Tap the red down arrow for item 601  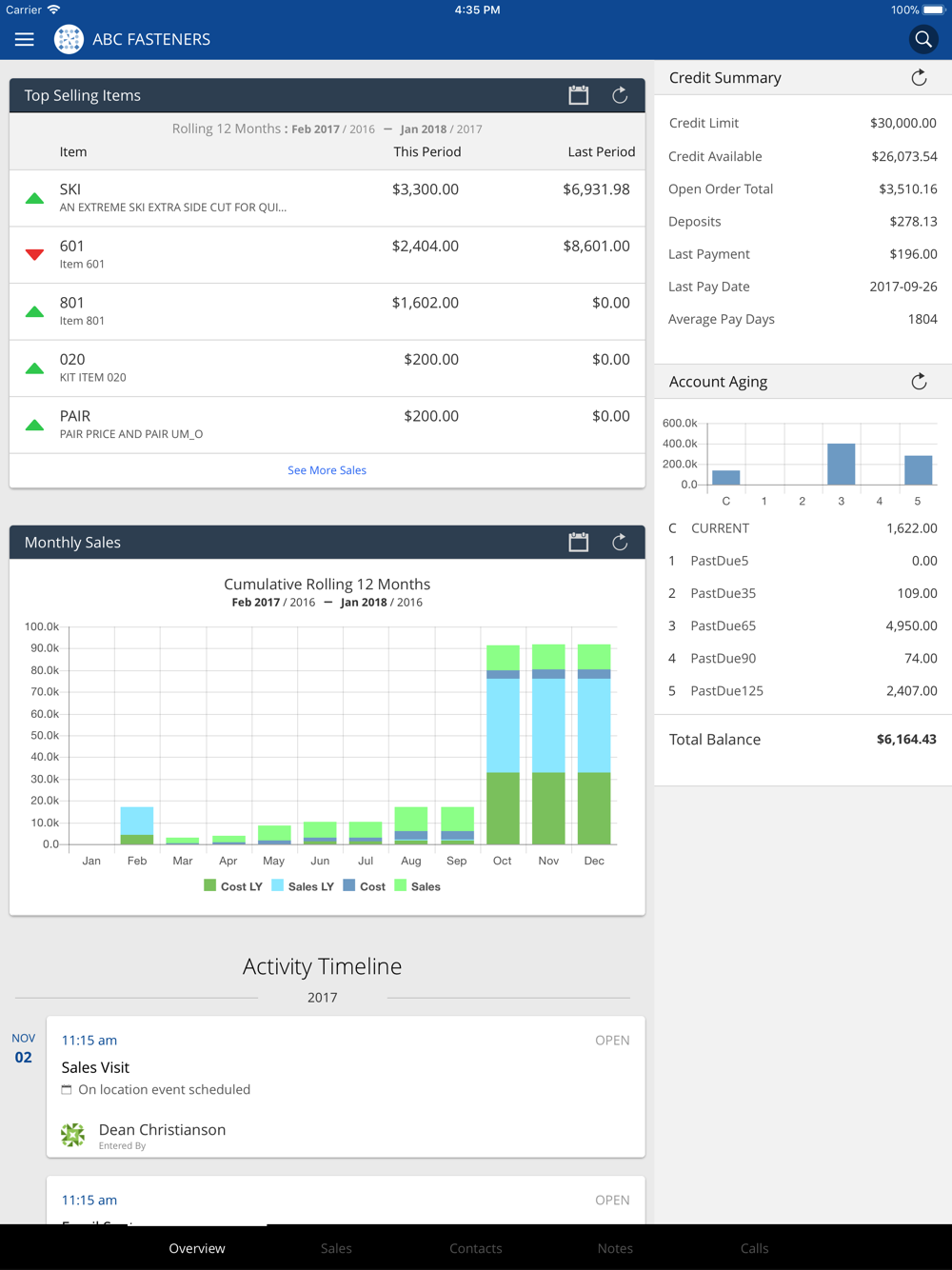point(34,254)
